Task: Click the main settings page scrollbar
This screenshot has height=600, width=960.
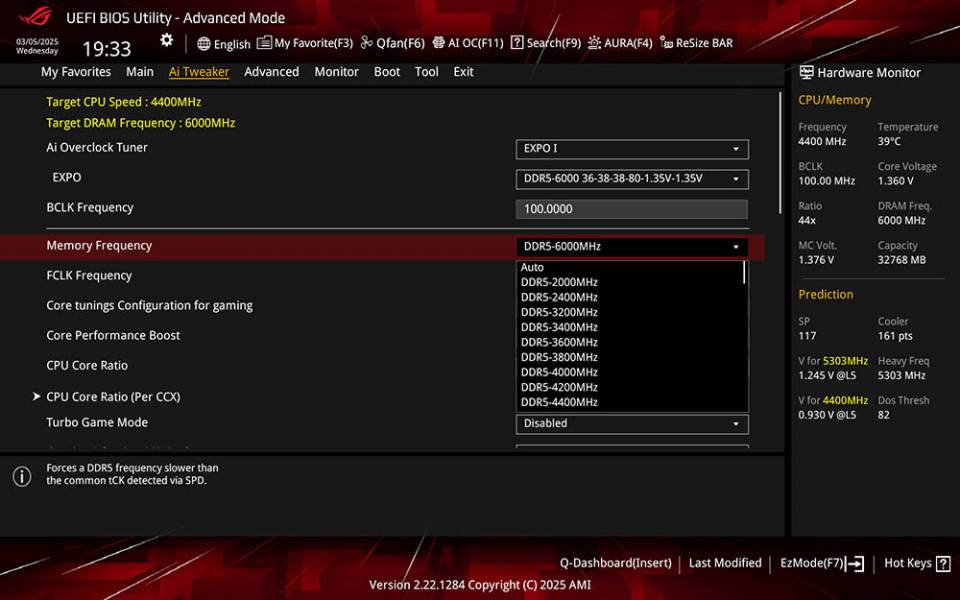Action: click(780, 152)
